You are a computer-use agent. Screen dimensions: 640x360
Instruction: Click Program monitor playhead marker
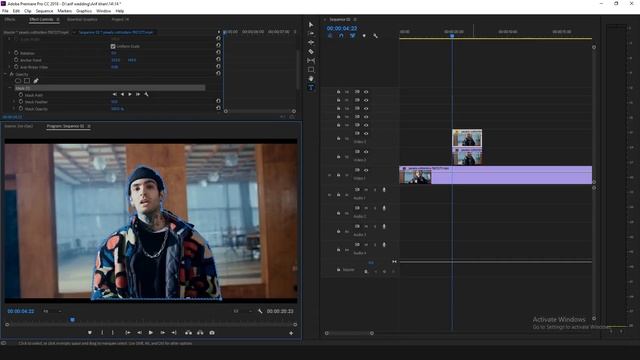[x=72, y=320]
